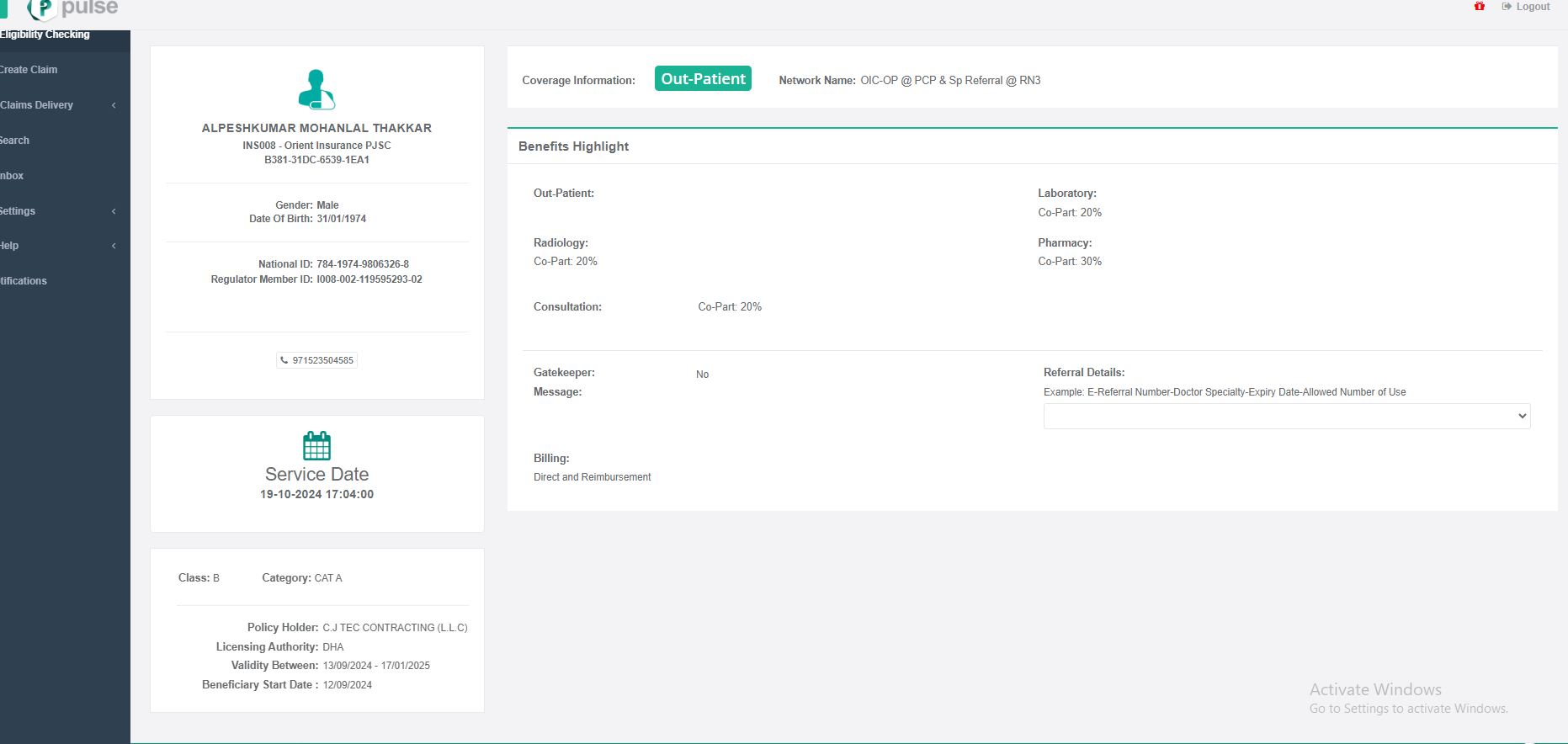Click the phone icon beside the number

click(284, 360)
